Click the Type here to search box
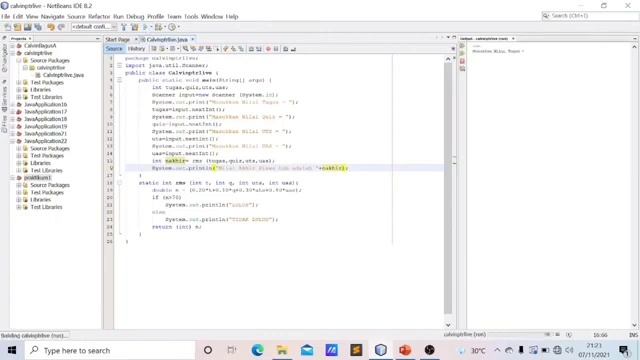Viewport: 640px width, 360px height. 110,350
